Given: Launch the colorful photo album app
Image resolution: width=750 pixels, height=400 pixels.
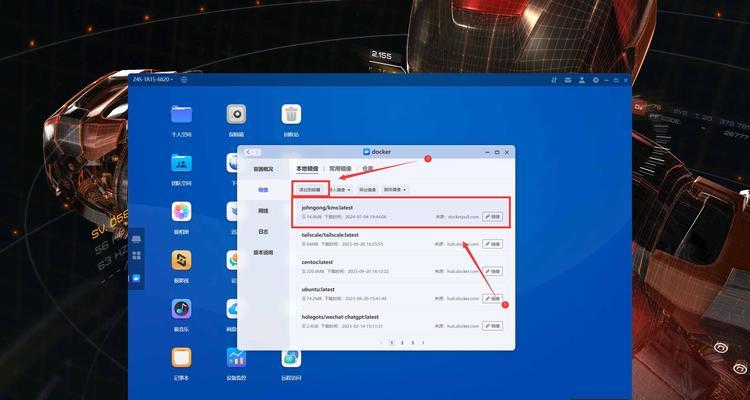Looking at the screenshot, I should (181, 211).
